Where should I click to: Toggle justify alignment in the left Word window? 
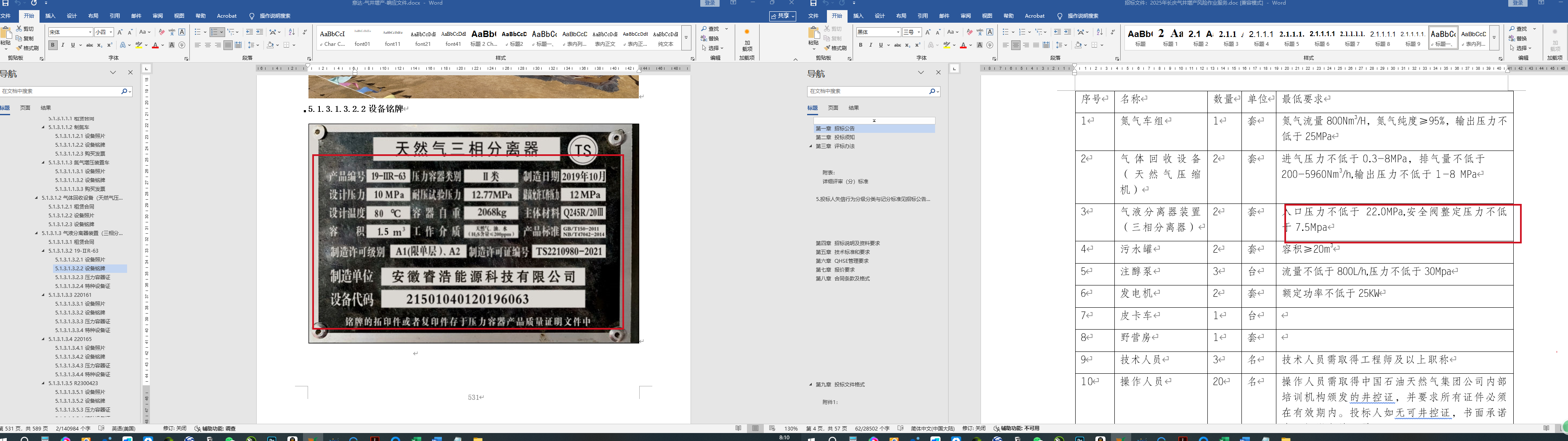pyautogui.click(x=228, y=45)
